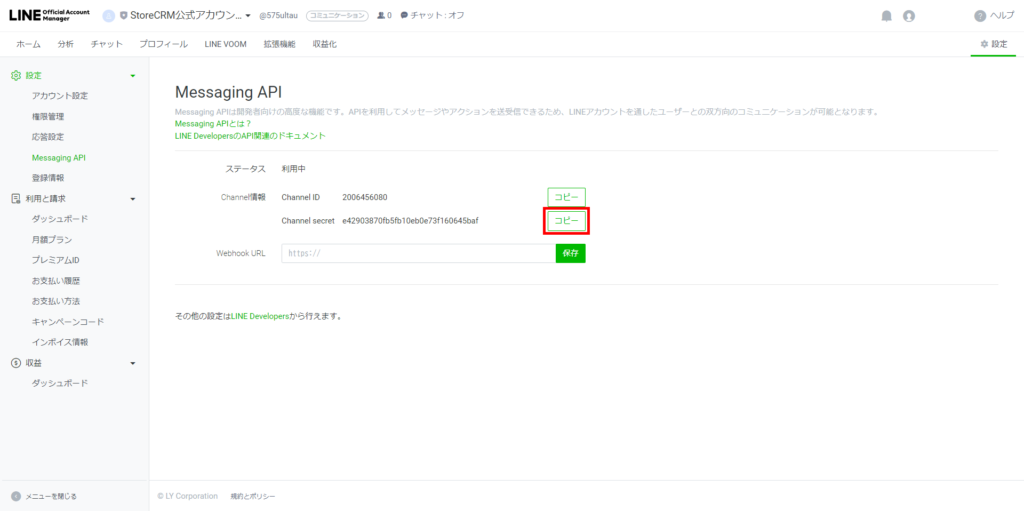Copy the Channel ID value

coord(566,197)
